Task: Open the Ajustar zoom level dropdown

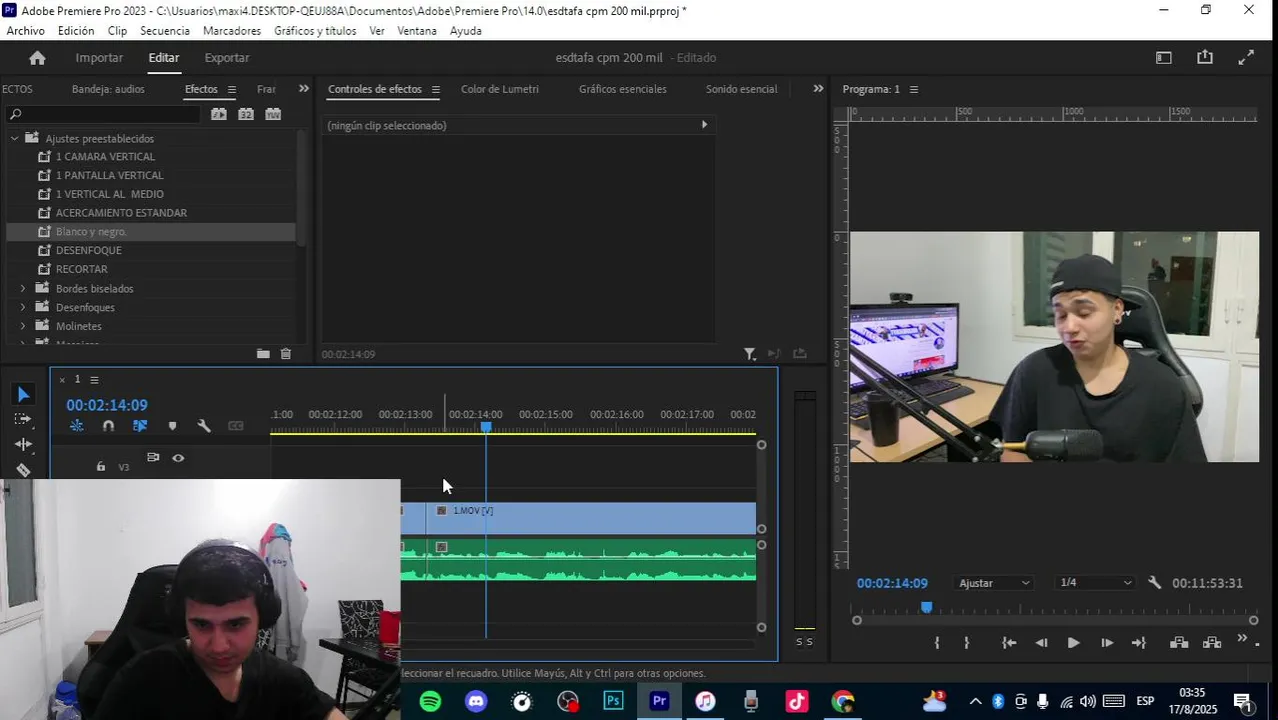Action: point(993,583)
